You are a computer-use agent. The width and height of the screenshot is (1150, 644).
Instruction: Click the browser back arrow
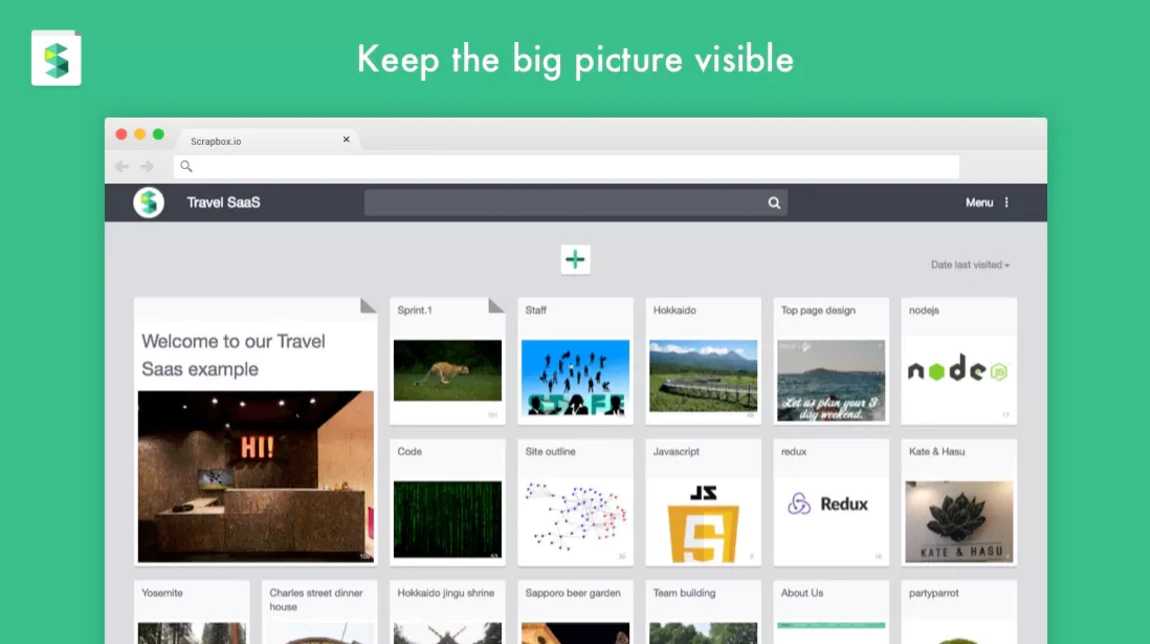tap(121, 166)
